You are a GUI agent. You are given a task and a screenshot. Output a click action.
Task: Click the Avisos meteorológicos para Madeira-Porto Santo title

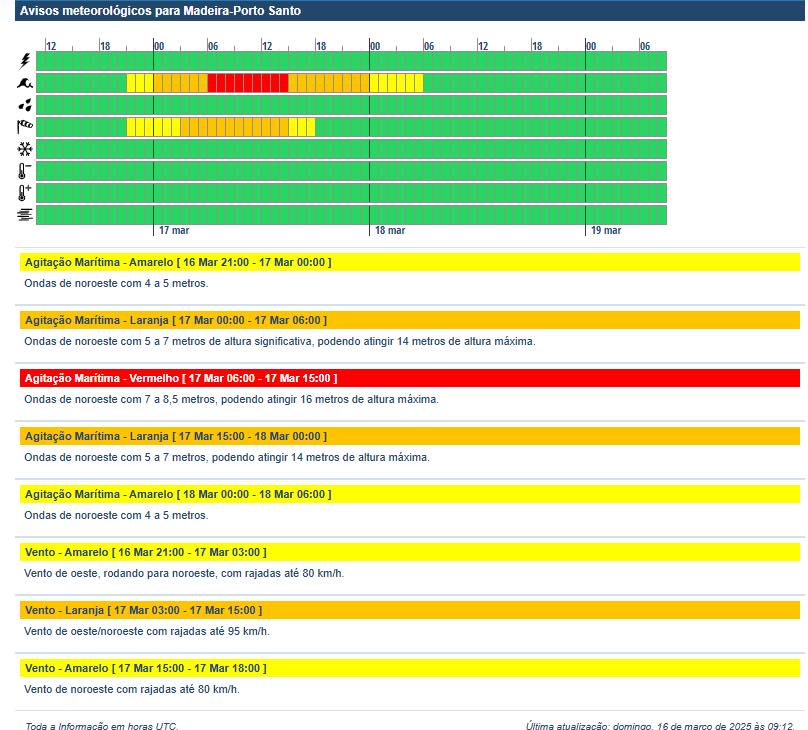click(160, 11)
